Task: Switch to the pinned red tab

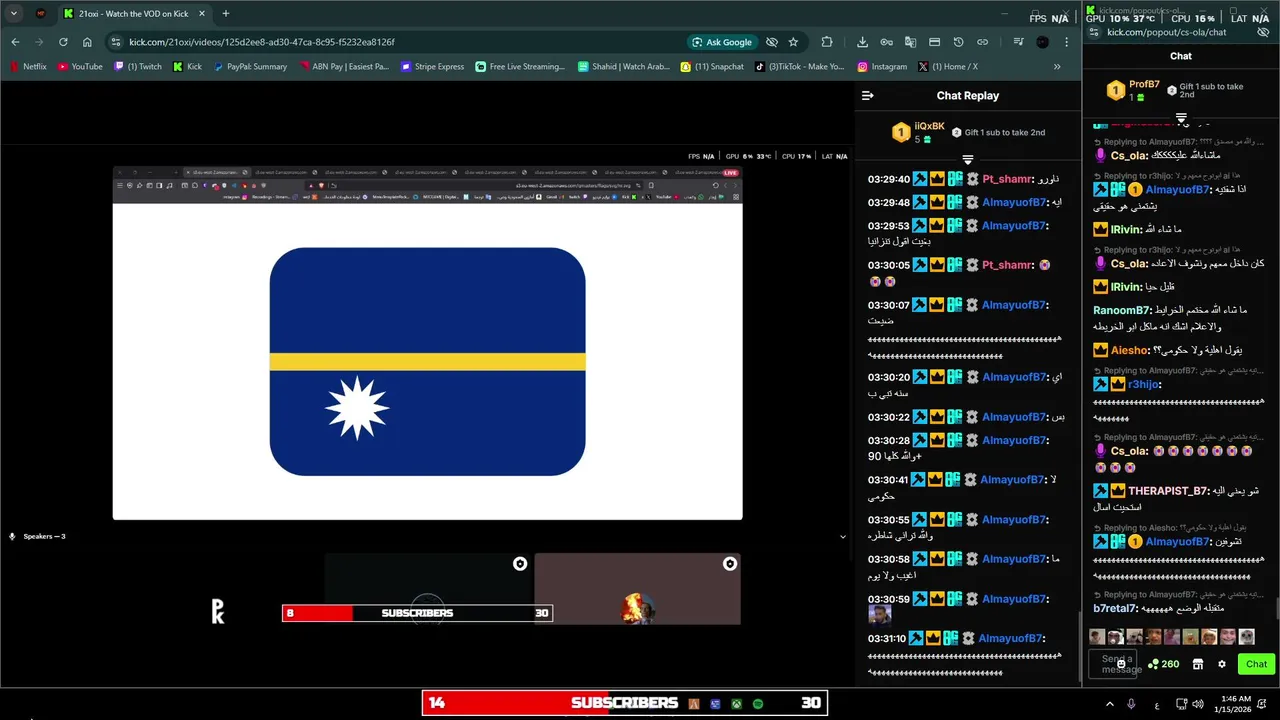Action: [x=40, y=14]
